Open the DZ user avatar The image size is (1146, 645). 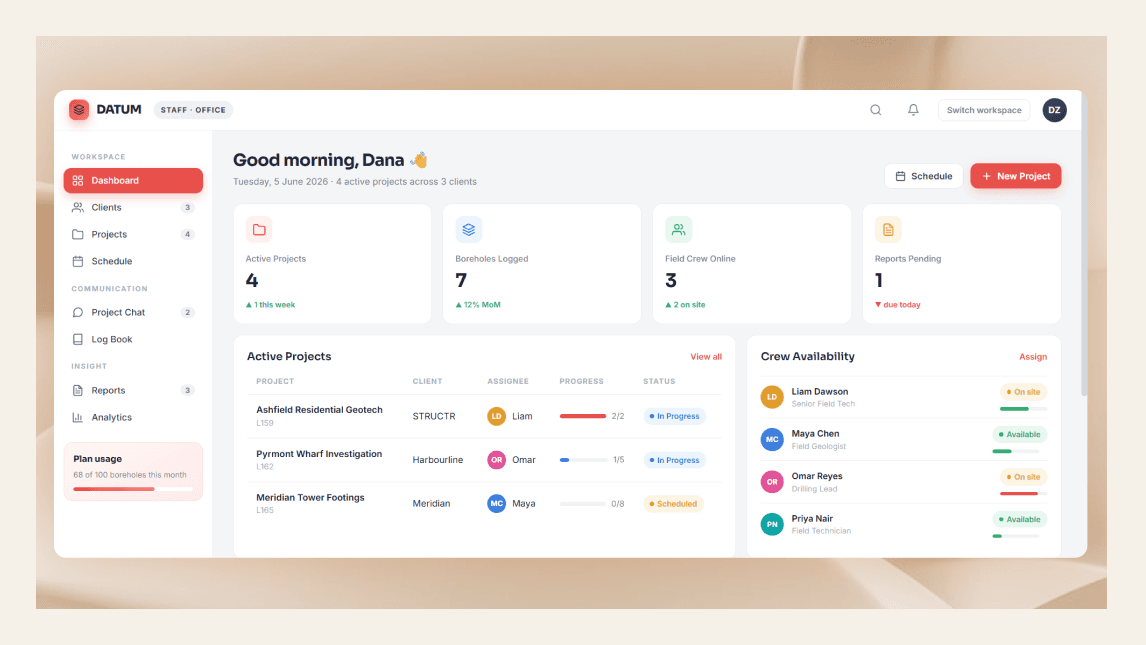tap(1054, 110)
